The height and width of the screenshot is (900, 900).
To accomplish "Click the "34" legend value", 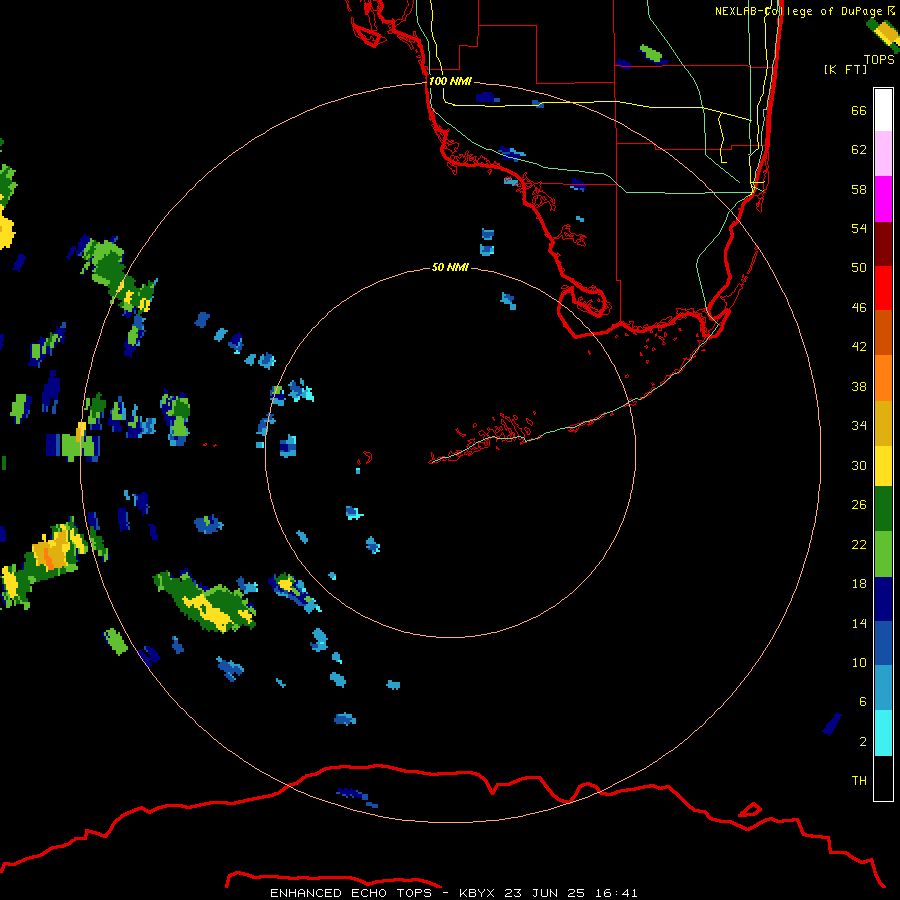I will tap(859, 425).
